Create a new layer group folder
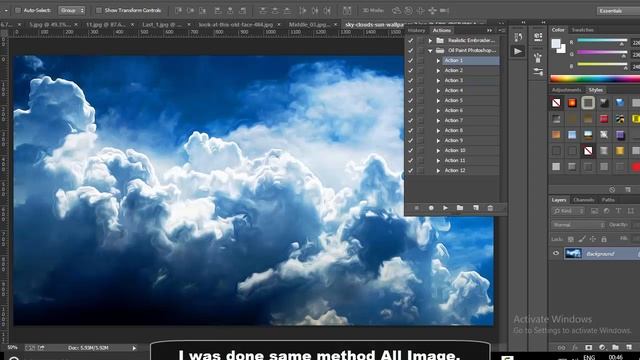Image resolution: width=640 pixels, height=360 pixels. click(615, 348)
